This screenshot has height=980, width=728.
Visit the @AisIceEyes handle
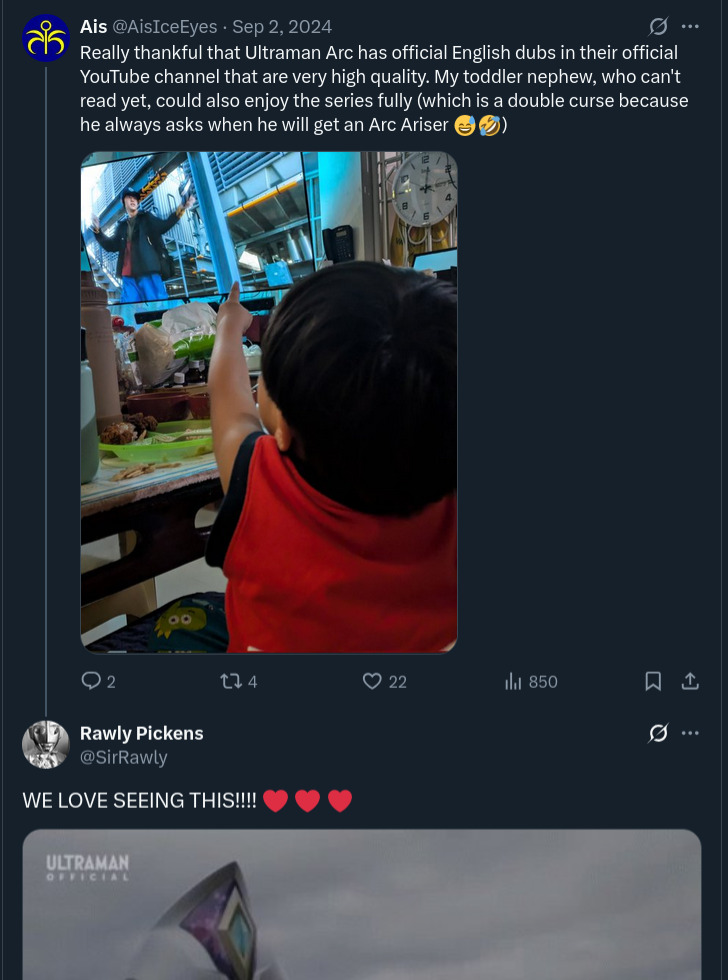coord(164,27)
